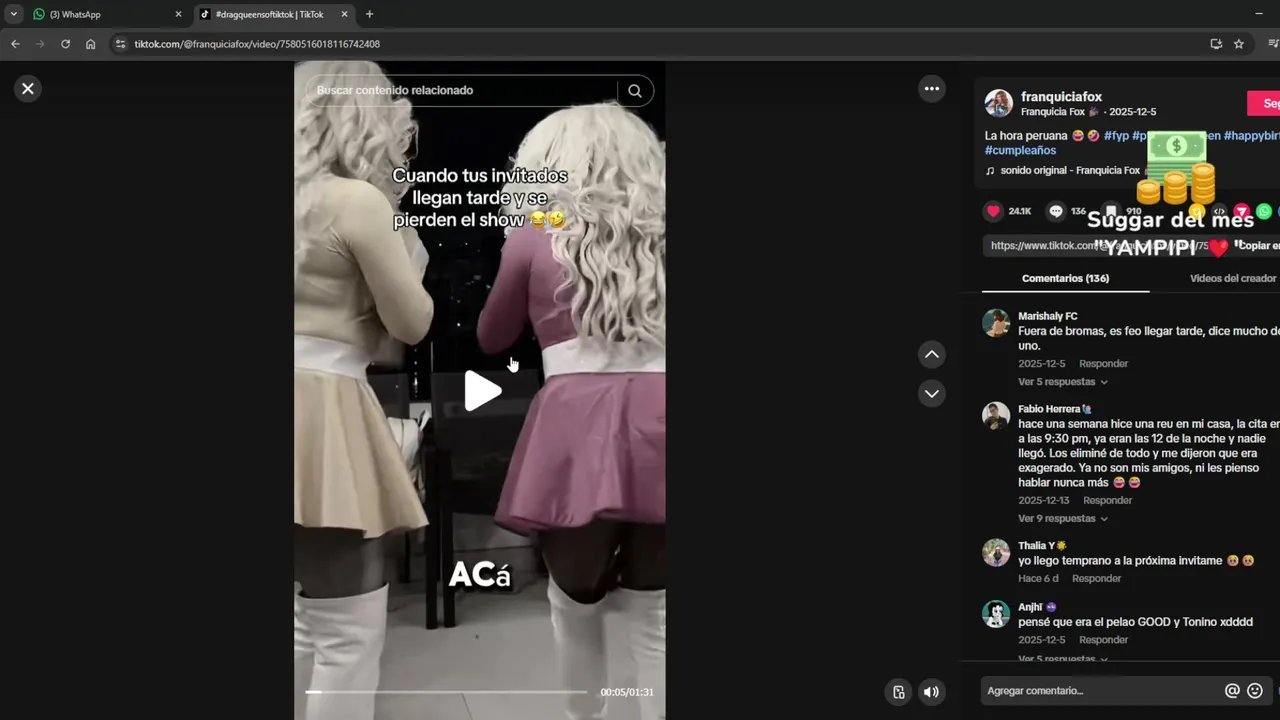1280x720 pixels.
Task: Click Copiar enlace button
Action: 1258,245
